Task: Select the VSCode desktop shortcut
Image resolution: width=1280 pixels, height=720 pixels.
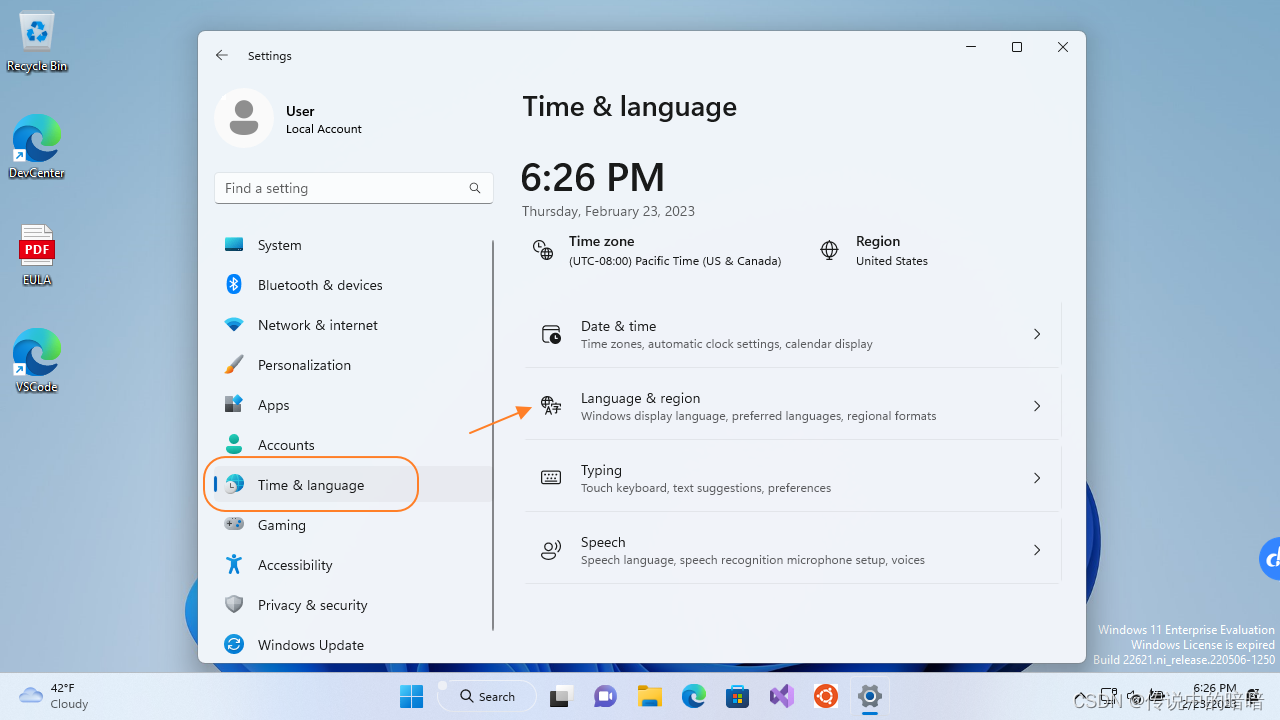Action: click(37, 360)
